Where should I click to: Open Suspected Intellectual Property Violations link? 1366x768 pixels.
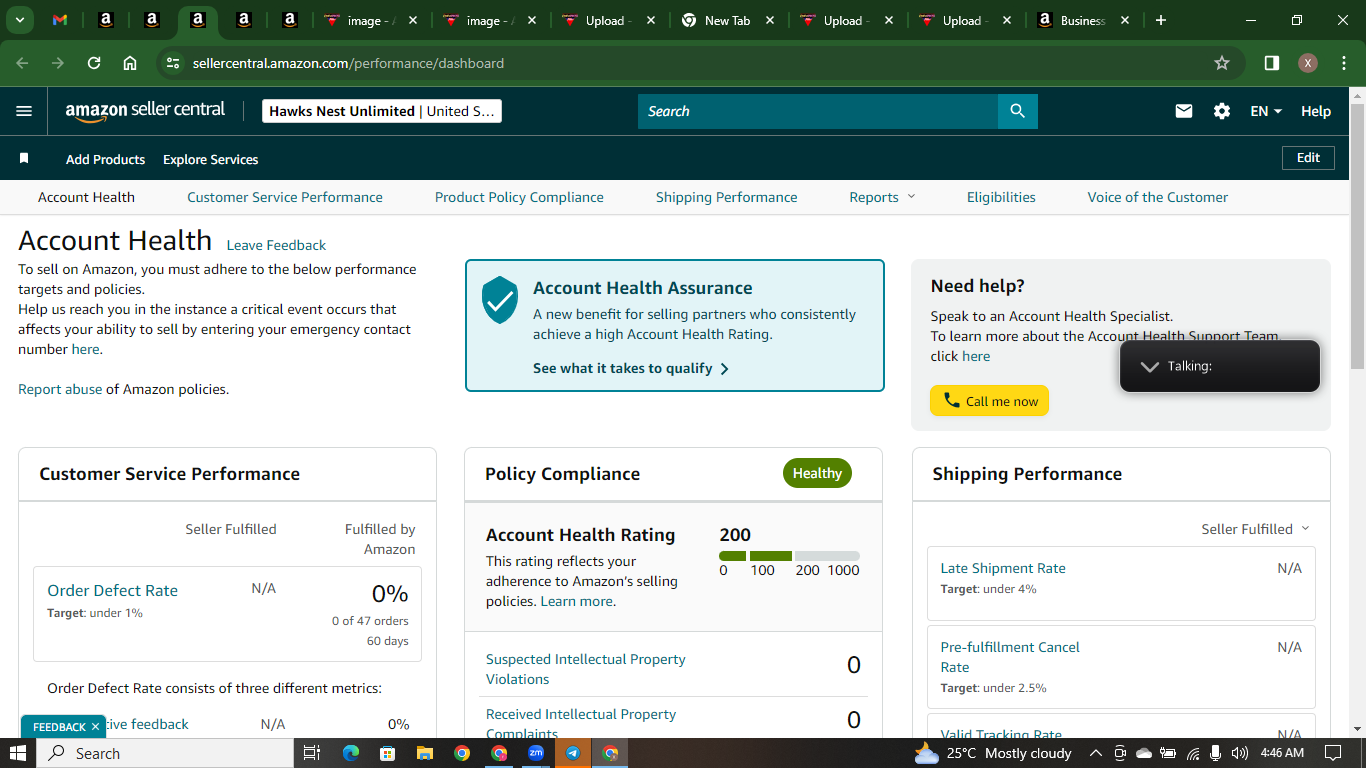pos(586,669)
